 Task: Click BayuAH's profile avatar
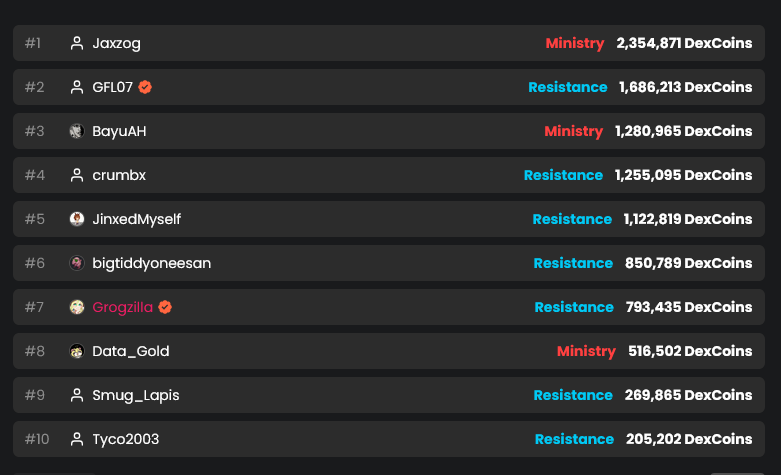click(x=77, y=131)
